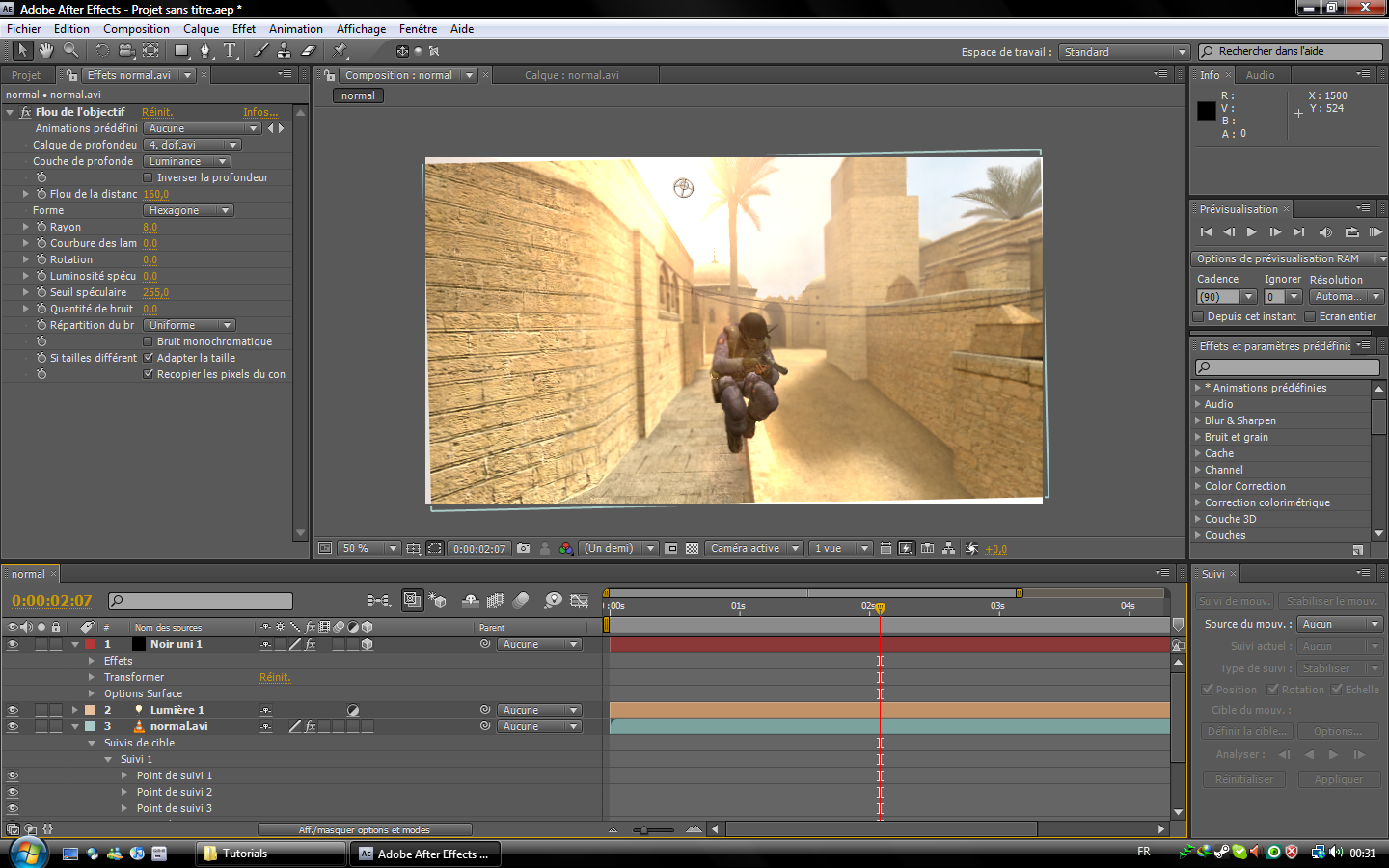Screen dimensions: 1389x868
Task: Open Calque de profondeur dropdown
Action: coord(192,145)
